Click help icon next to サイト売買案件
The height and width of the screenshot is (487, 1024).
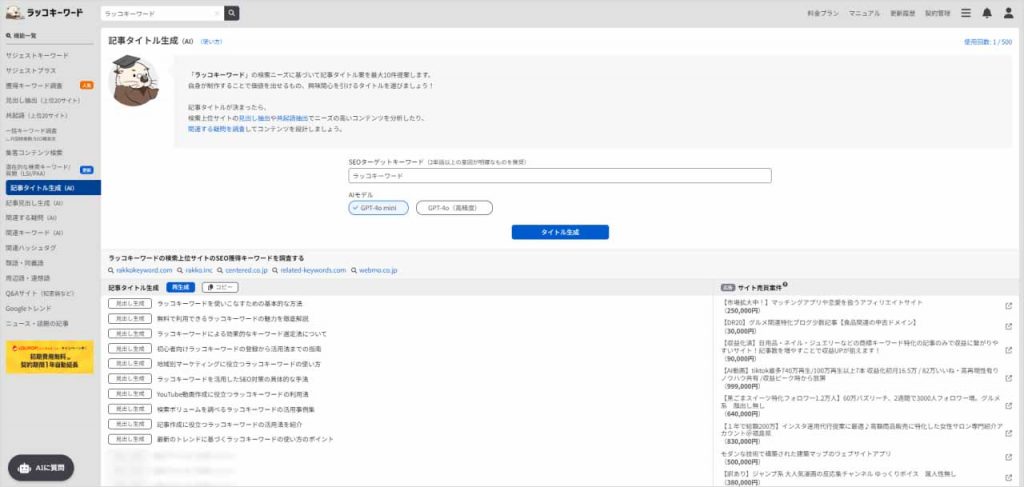[785, 285]
